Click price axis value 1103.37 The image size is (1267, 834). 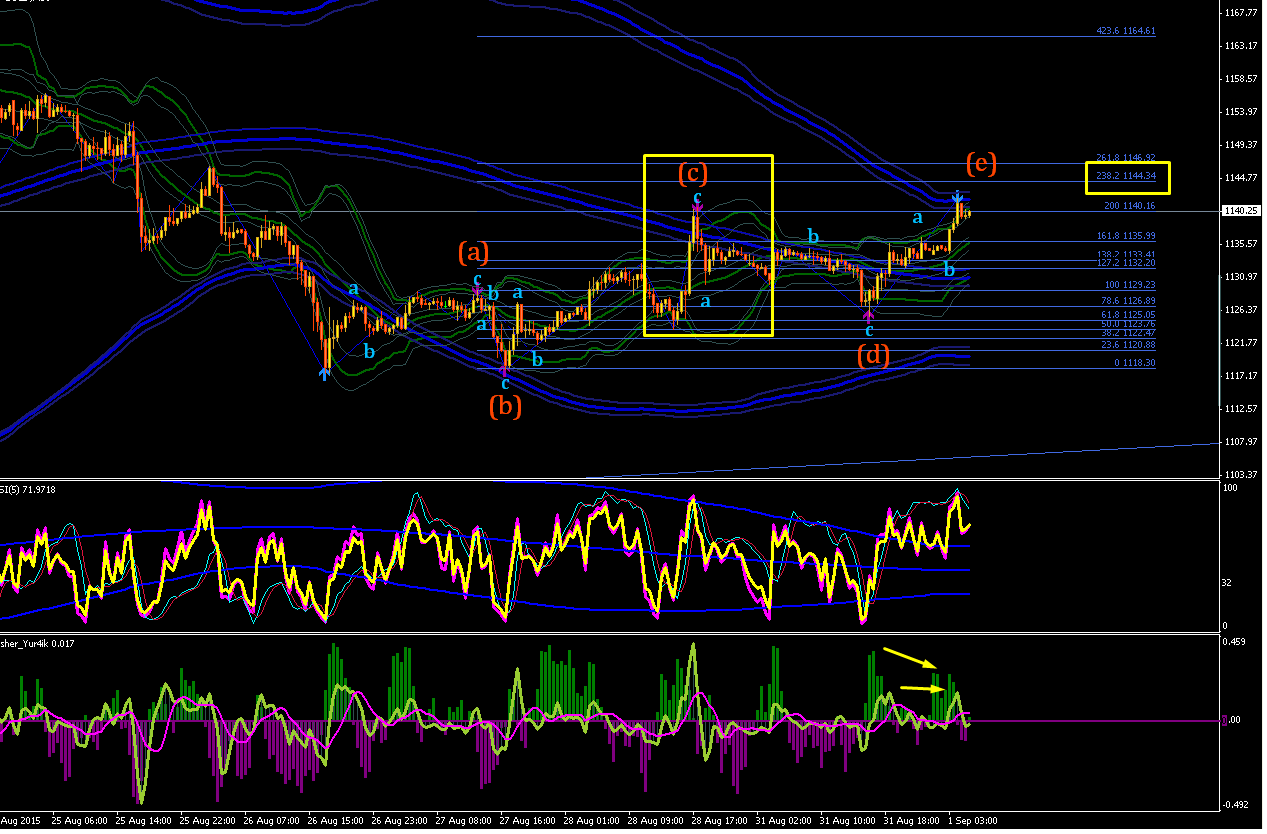[x=1242, y=475]
